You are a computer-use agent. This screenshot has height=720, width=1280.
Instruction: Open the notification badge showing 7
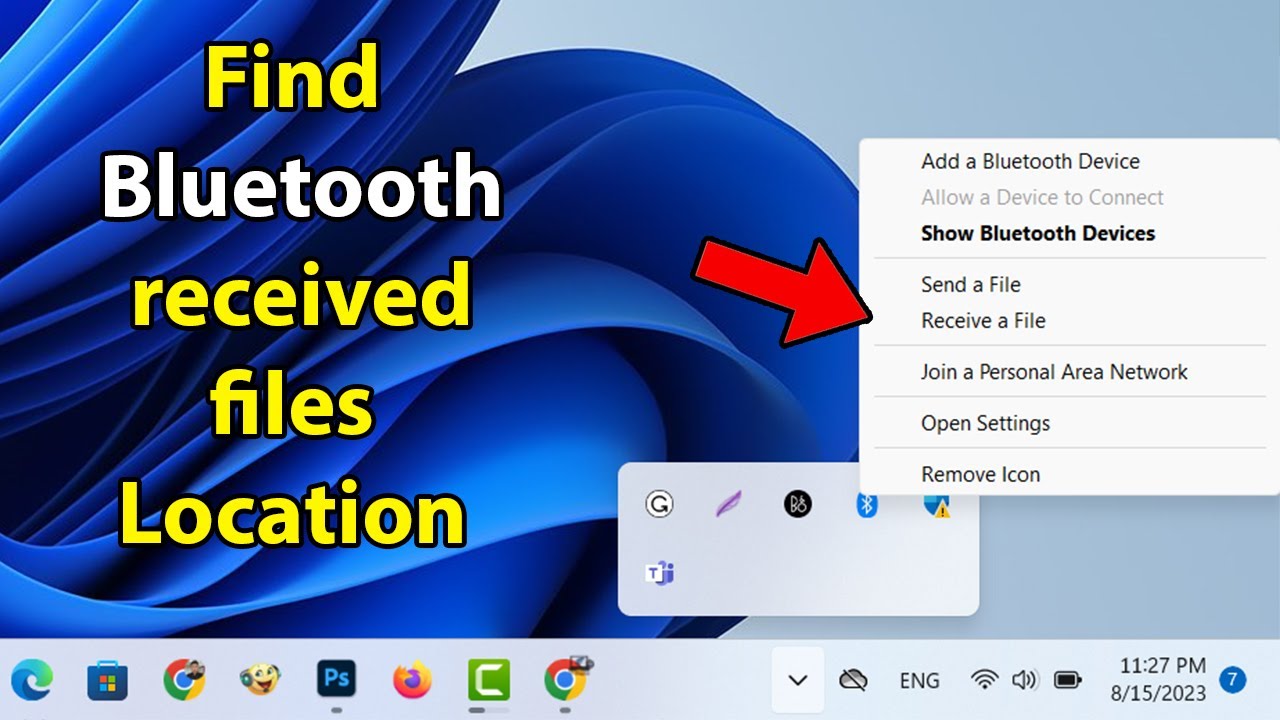[1232, 680]
